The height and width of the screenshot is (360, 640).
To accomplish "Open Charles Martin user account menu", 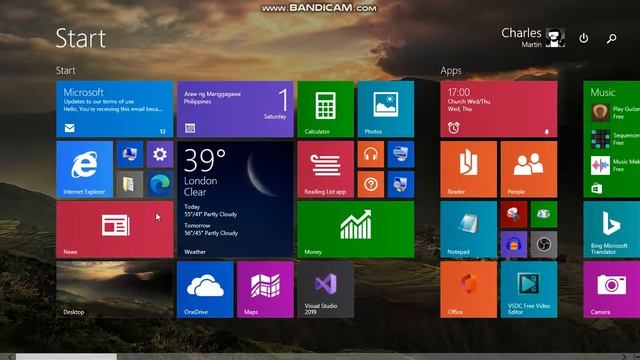I will (x=533, y=38).
